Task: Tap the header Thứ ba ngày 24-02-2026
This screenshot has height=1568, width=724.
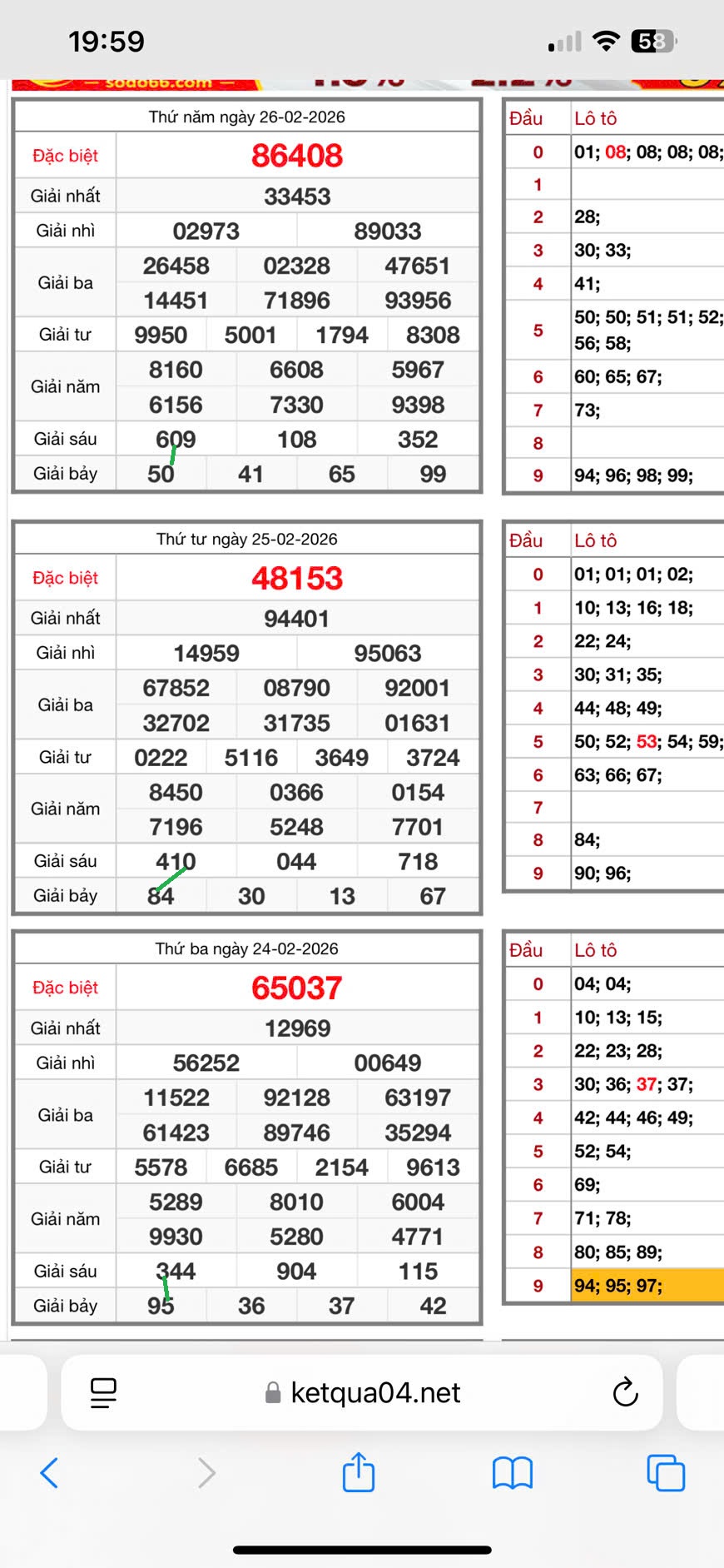Action: tap(247, 948)
